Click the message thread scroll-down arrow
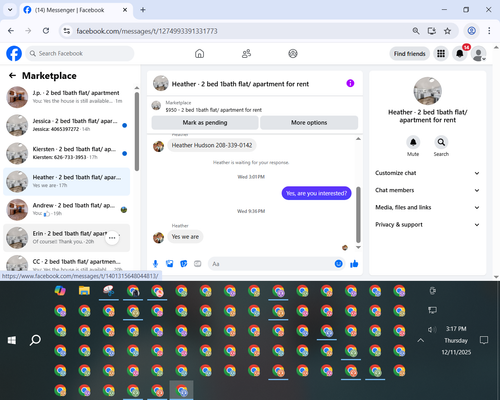 coord(358,247)
